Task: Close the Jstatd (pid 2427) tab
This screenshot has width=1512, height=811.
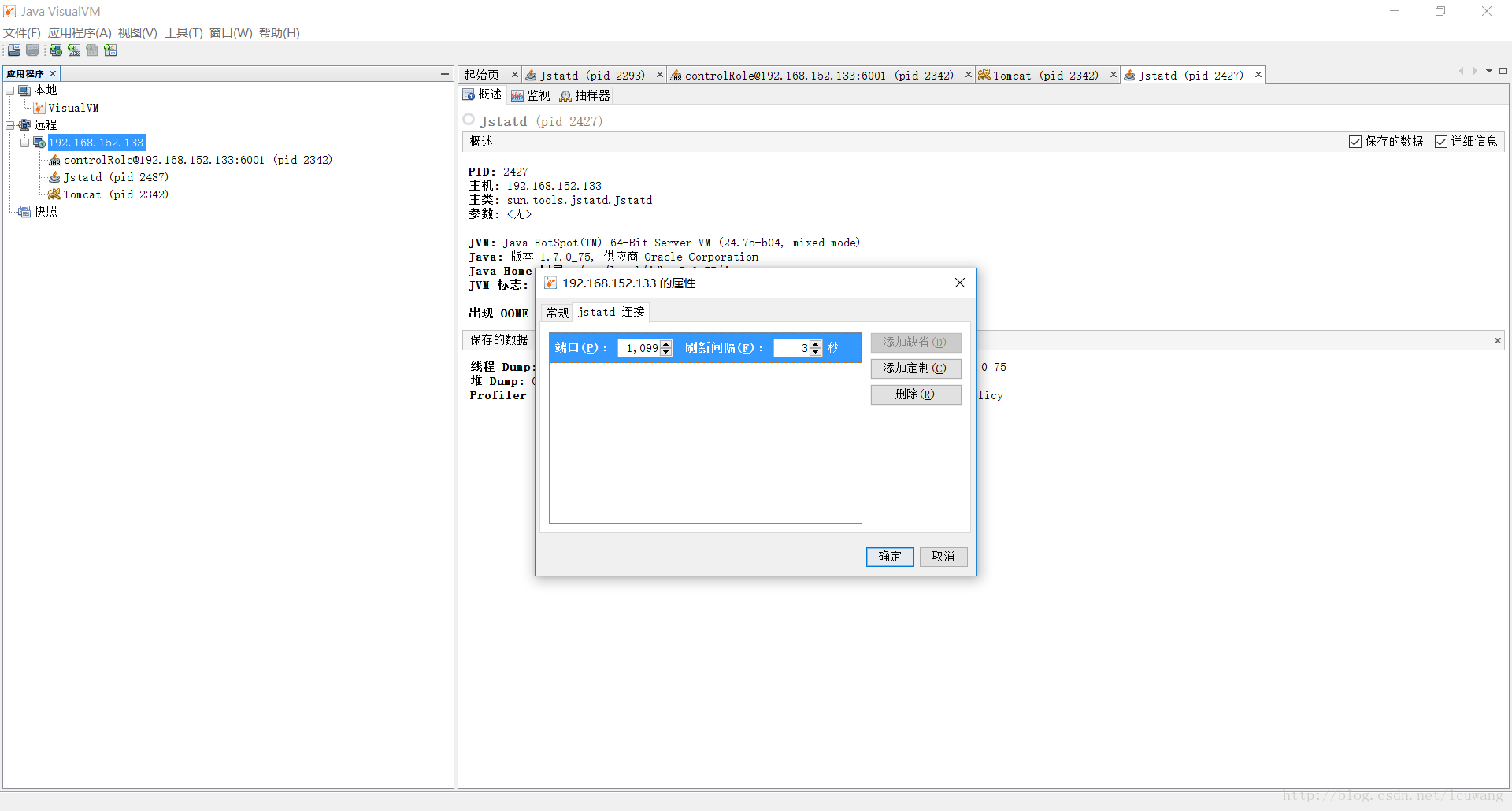Action: pos(1258,75)
